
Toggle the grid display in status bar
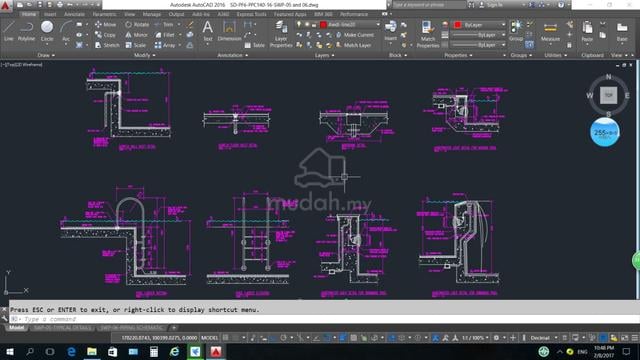(226, 338)
